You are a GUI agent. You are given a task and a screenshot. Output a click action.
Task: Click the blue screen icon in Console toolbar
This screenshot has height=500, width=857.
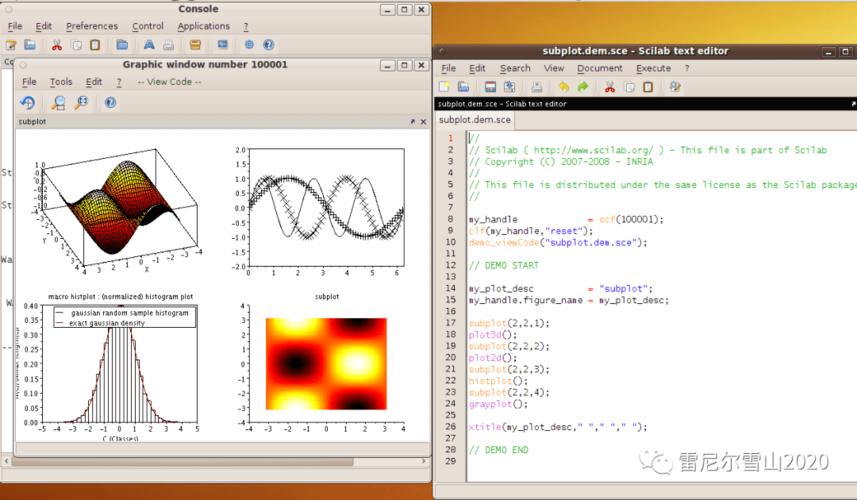click(222, 45)
